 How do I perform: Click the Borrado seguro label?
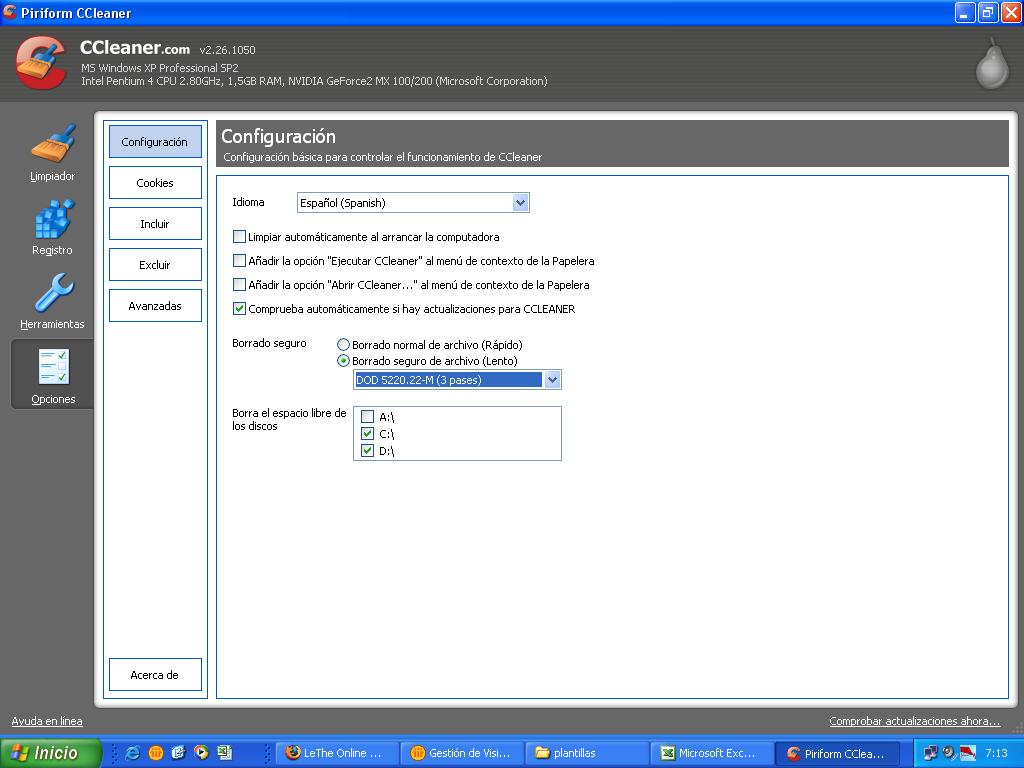coord(269,343)
